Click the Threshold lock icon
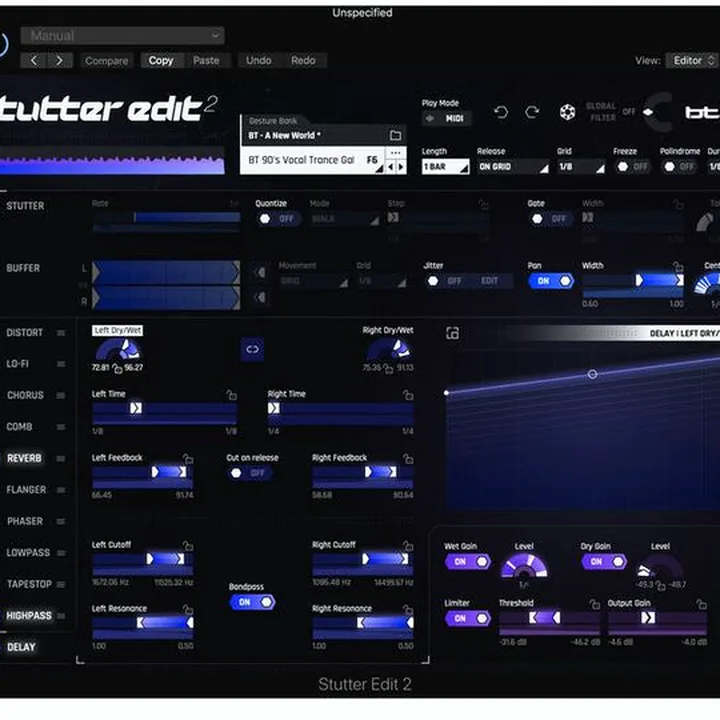The height and width of the screenshot is (720, 720). [x=595, y=604]
